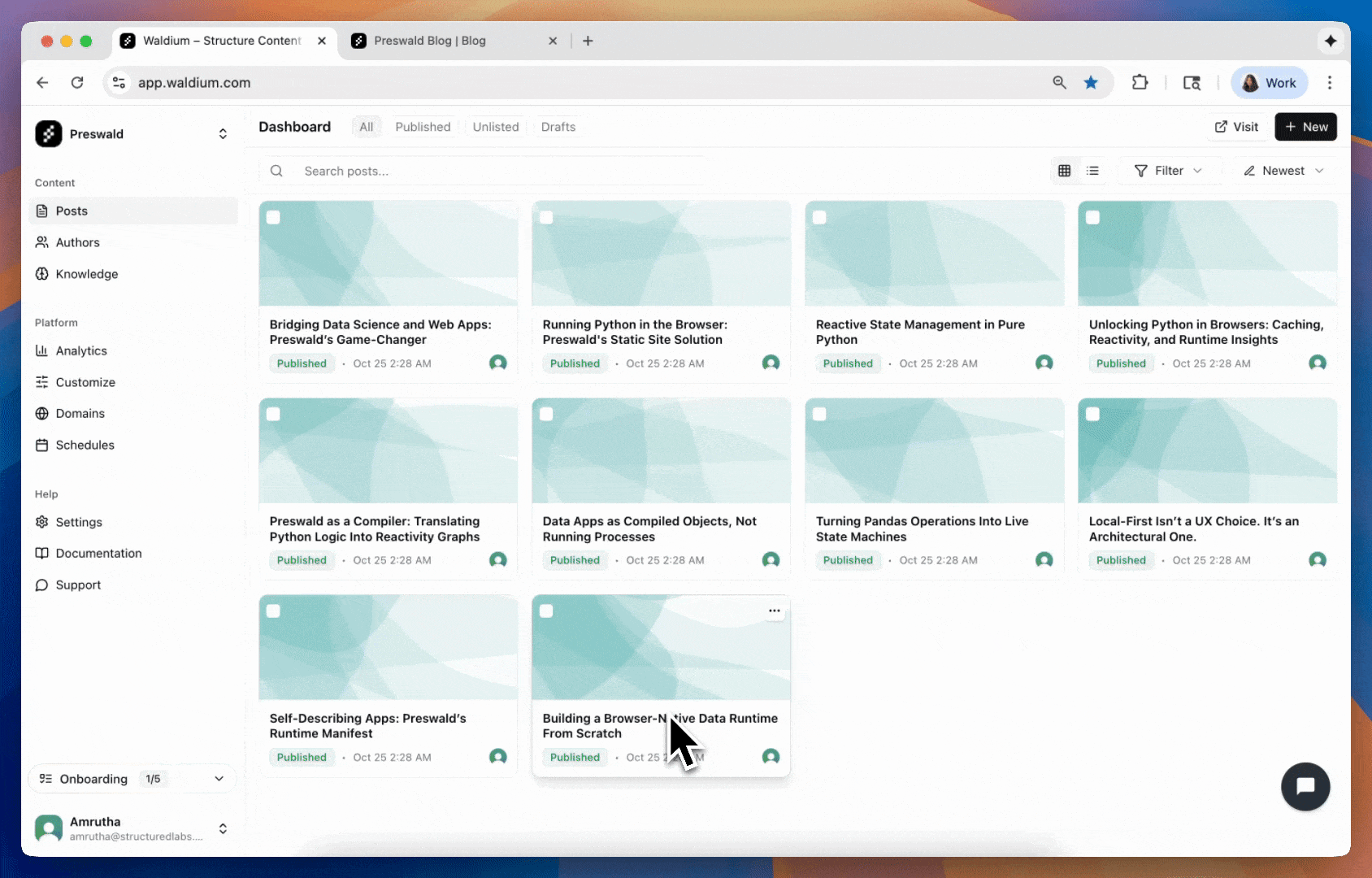Viewport: 1372px width, 878px height.
Task: Open Domains settings
Action: [80, 413]
